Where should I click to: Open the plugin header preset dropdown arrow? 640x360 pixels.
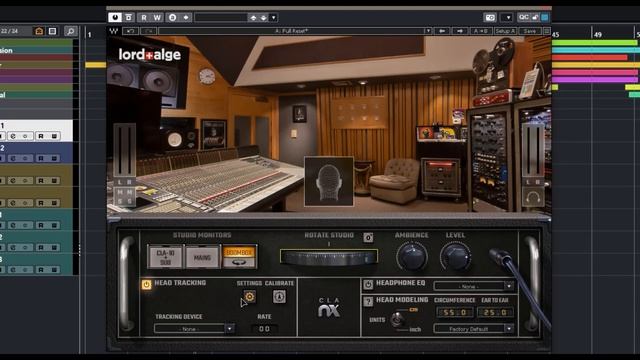pyautogui.click(x=273, y=18)
